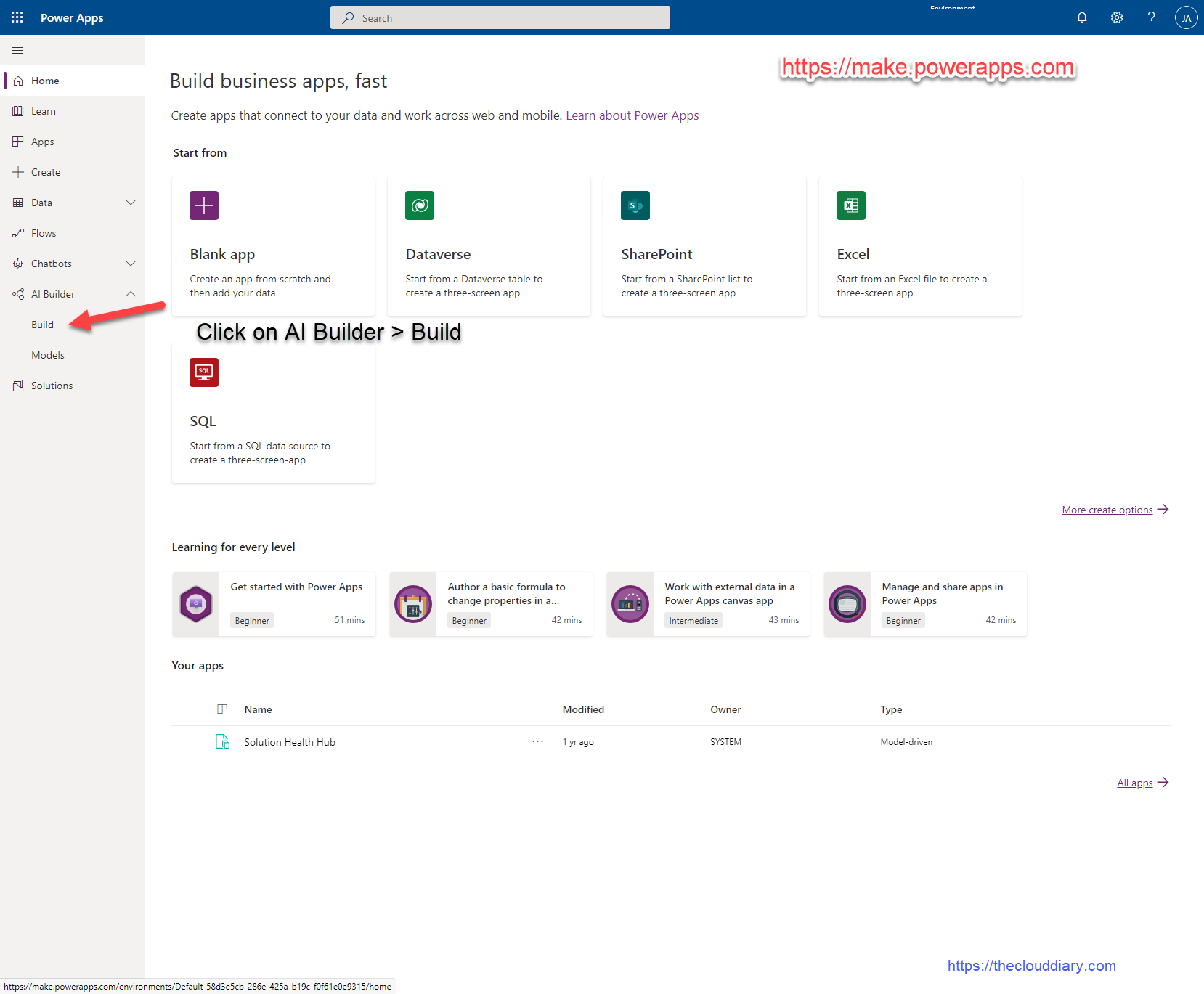Select Build under AI Builder
Viewport: 1204px width, 994px height.
coord(42,325)
